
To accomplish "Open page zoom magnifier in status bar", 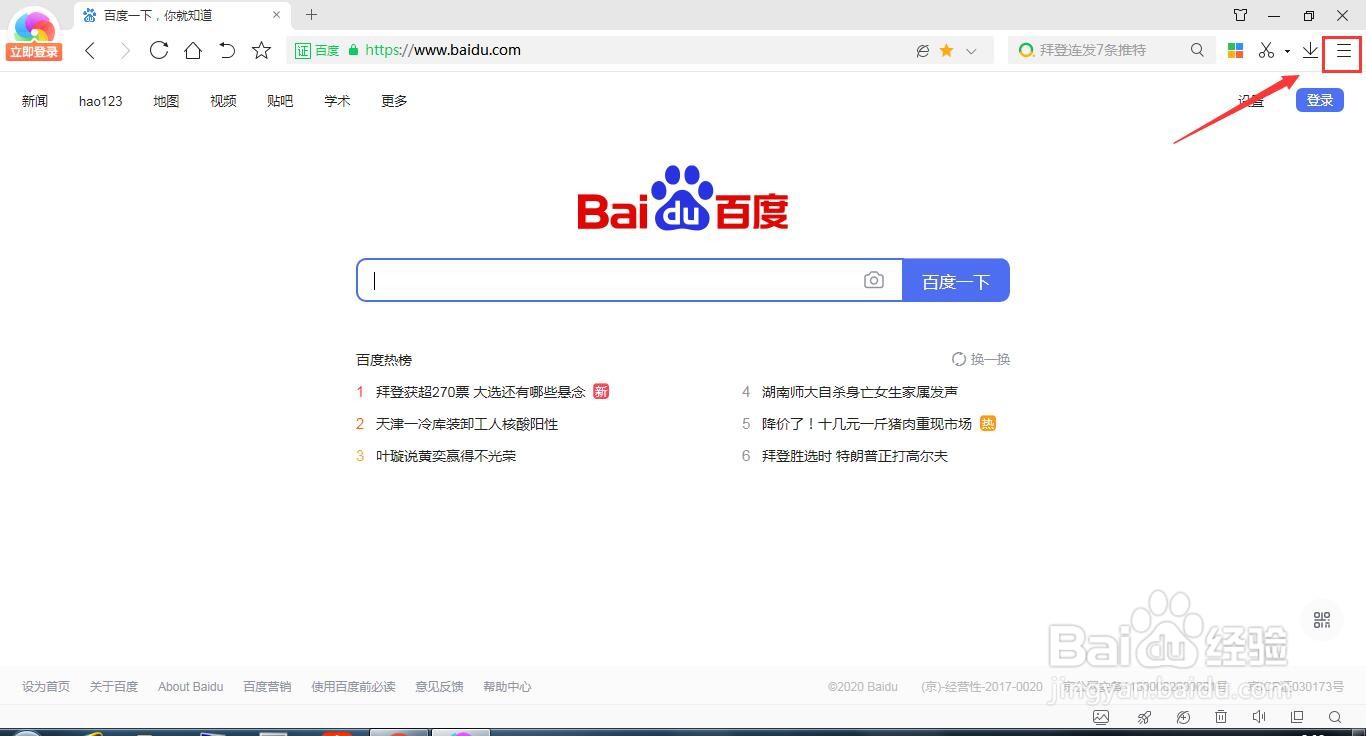I will [1335, 717].
